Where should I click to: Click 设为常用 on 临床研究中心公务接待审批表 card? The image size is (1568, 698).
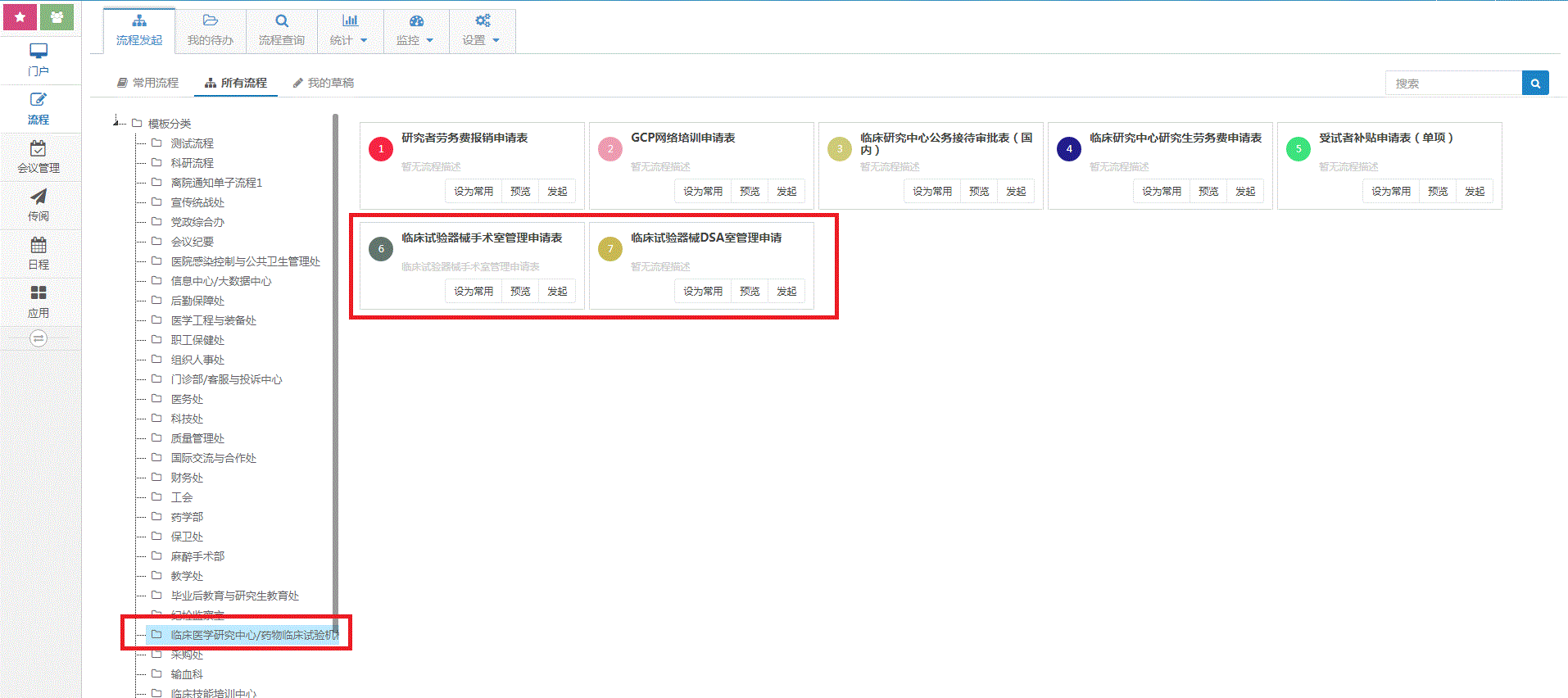[932, 191]
